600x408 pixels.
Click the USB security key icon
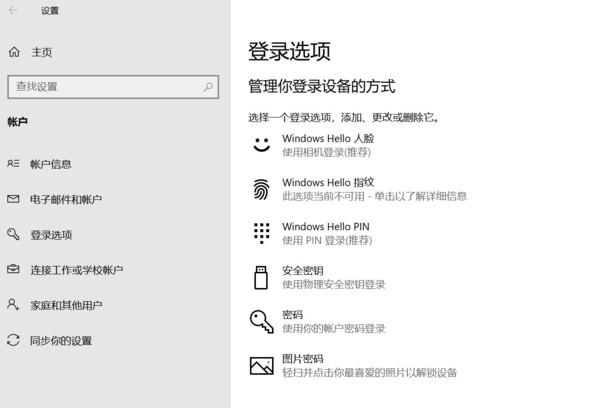[261, 277]
